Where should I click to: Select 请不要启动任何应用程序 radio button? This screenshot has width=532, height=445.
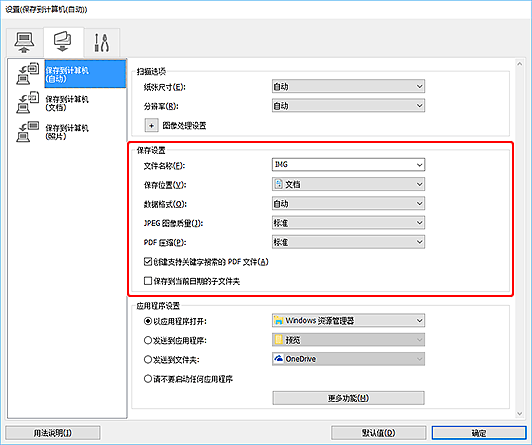[148, 379]
